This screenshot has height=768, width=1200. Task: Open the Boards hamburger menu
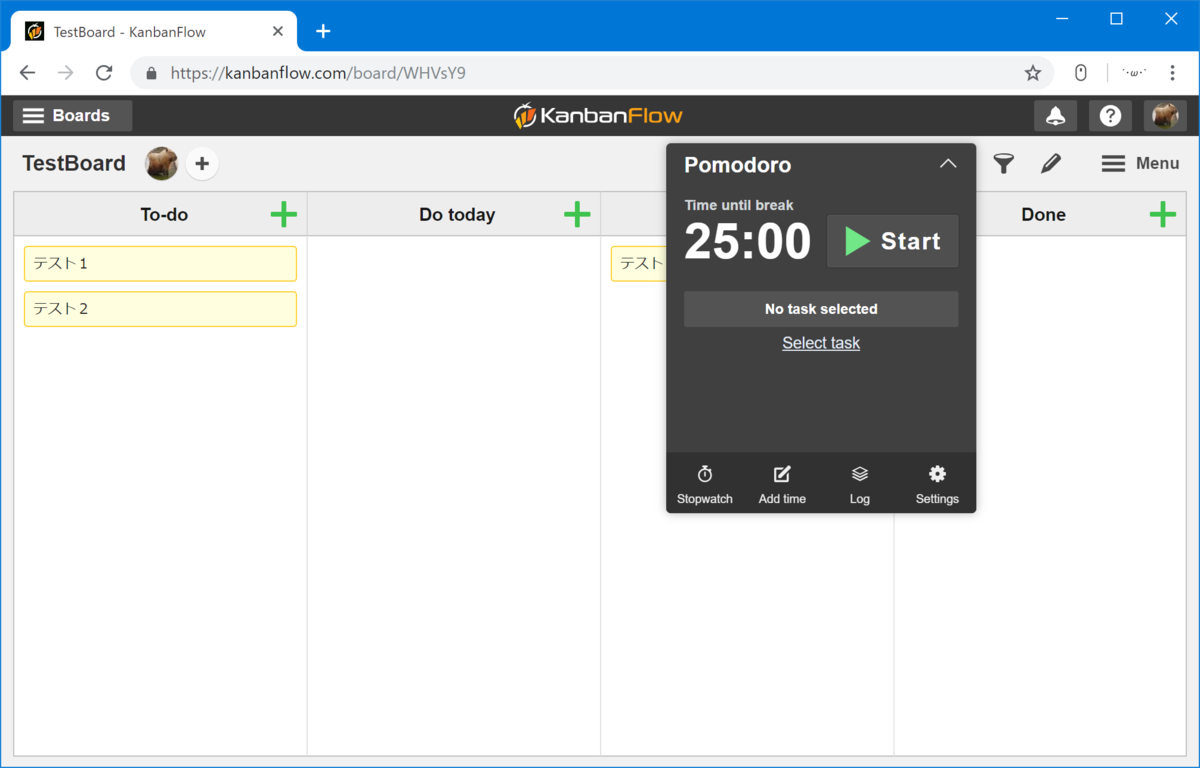[72, 116]
